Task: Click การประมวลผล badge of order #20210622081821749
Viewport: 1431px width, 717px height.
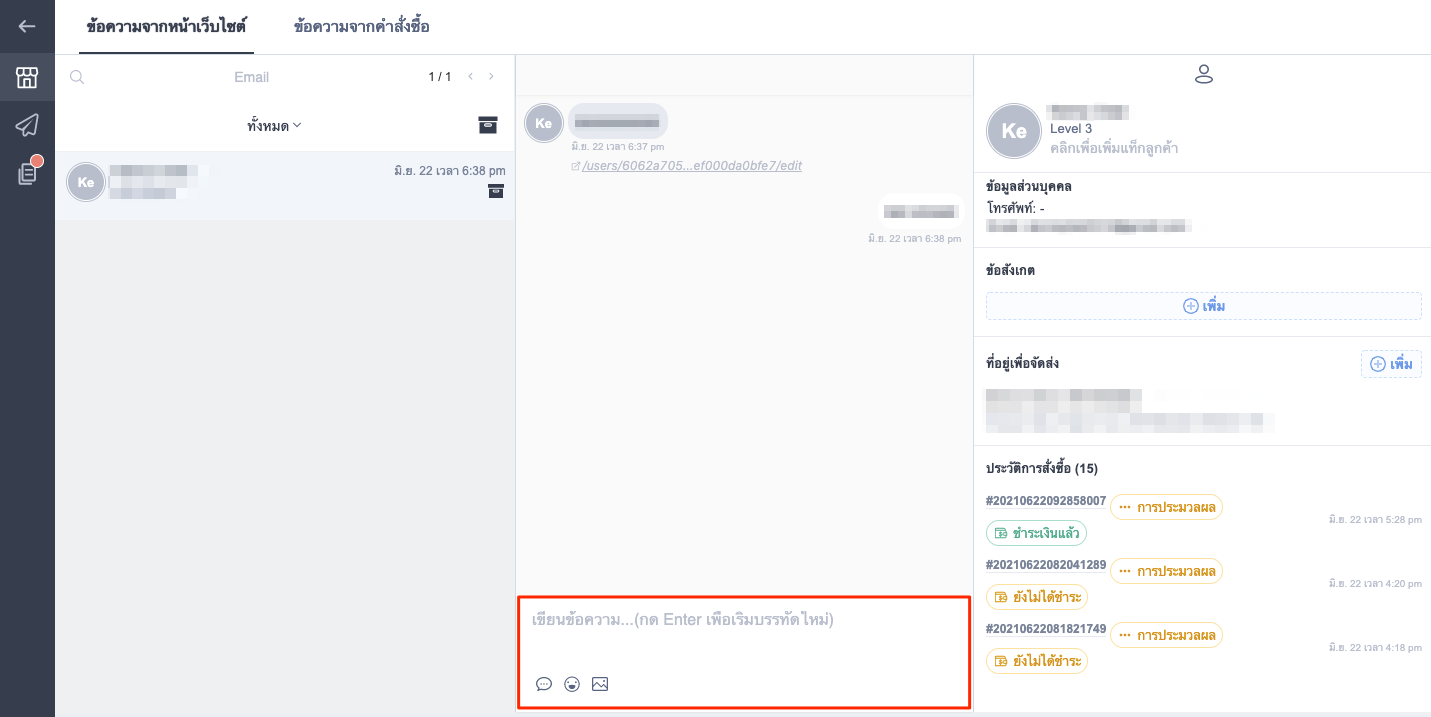Action: tap(1166, 635)
